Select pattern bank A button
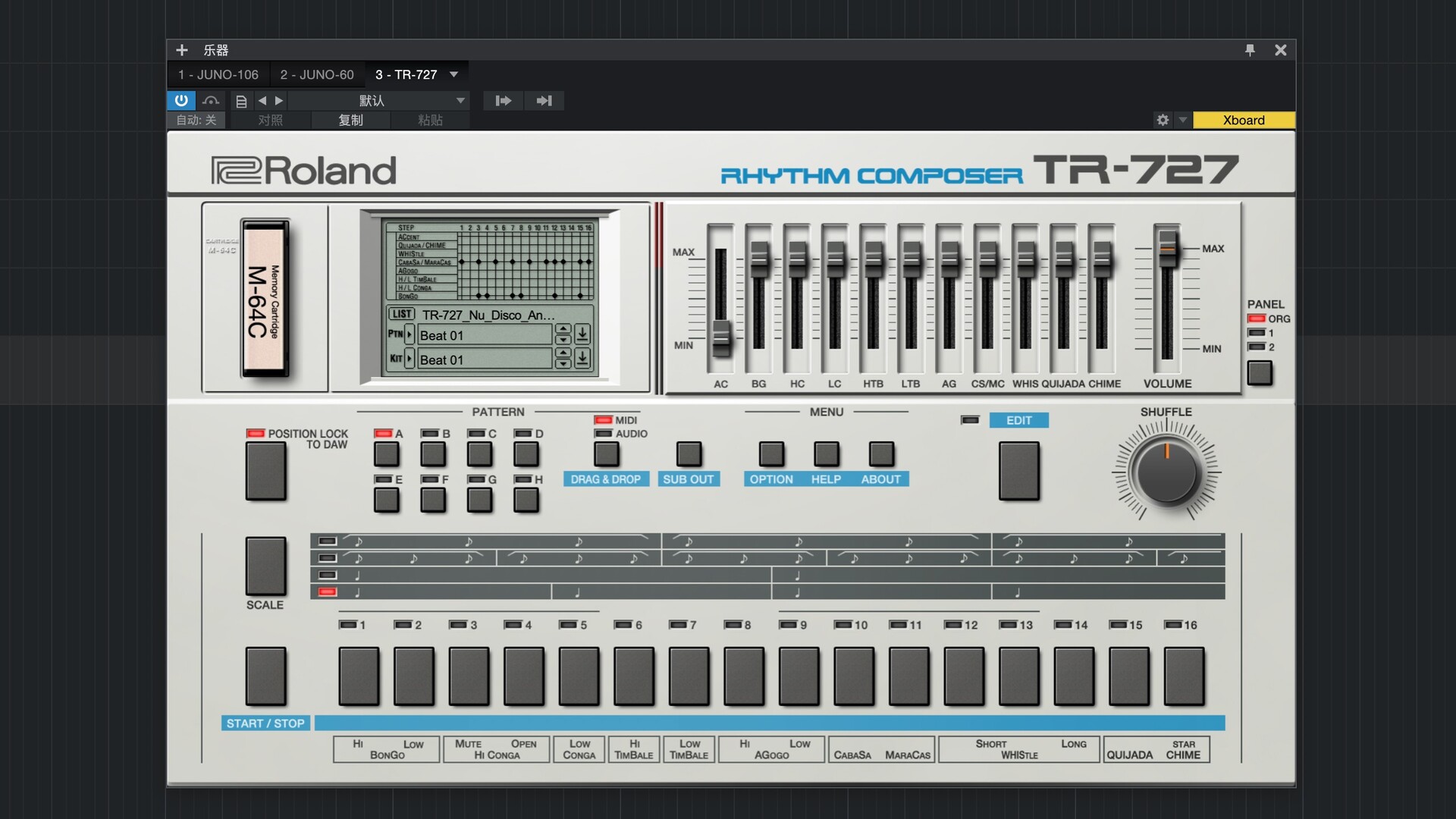 pyautogui.click(x=387, y=454)
